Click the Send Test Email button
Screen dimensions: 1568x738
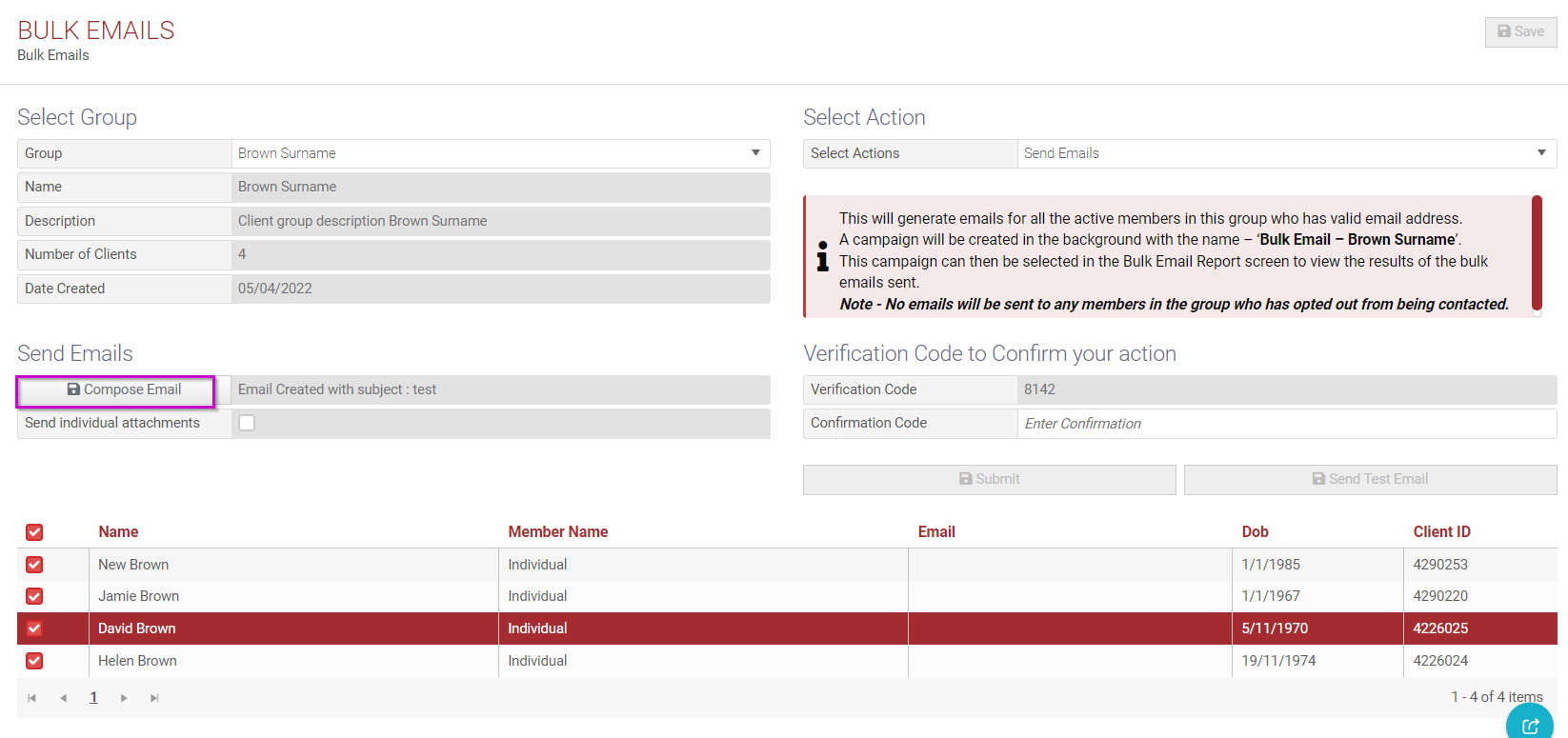(1370, 479)
